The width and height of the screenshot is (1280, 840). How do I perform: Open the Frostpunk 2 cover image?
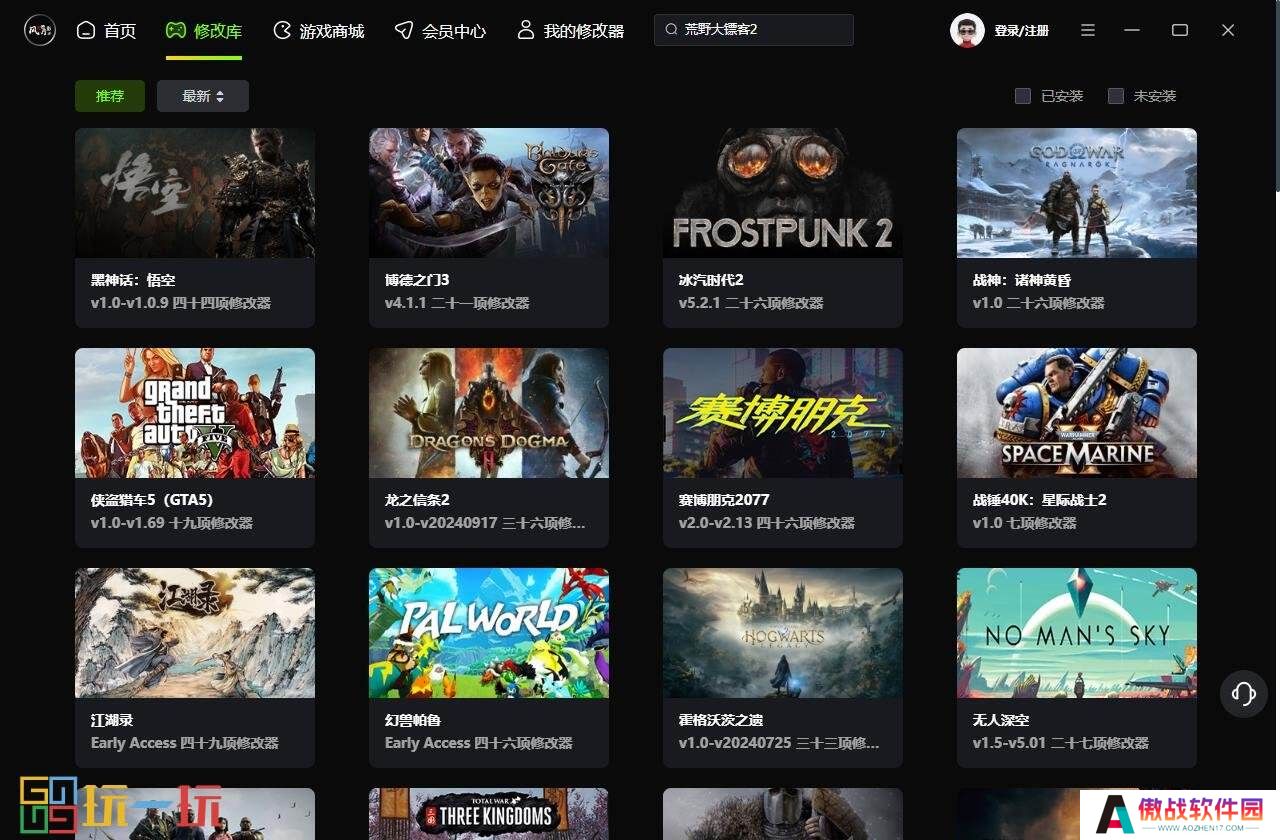tap(783, 193)
